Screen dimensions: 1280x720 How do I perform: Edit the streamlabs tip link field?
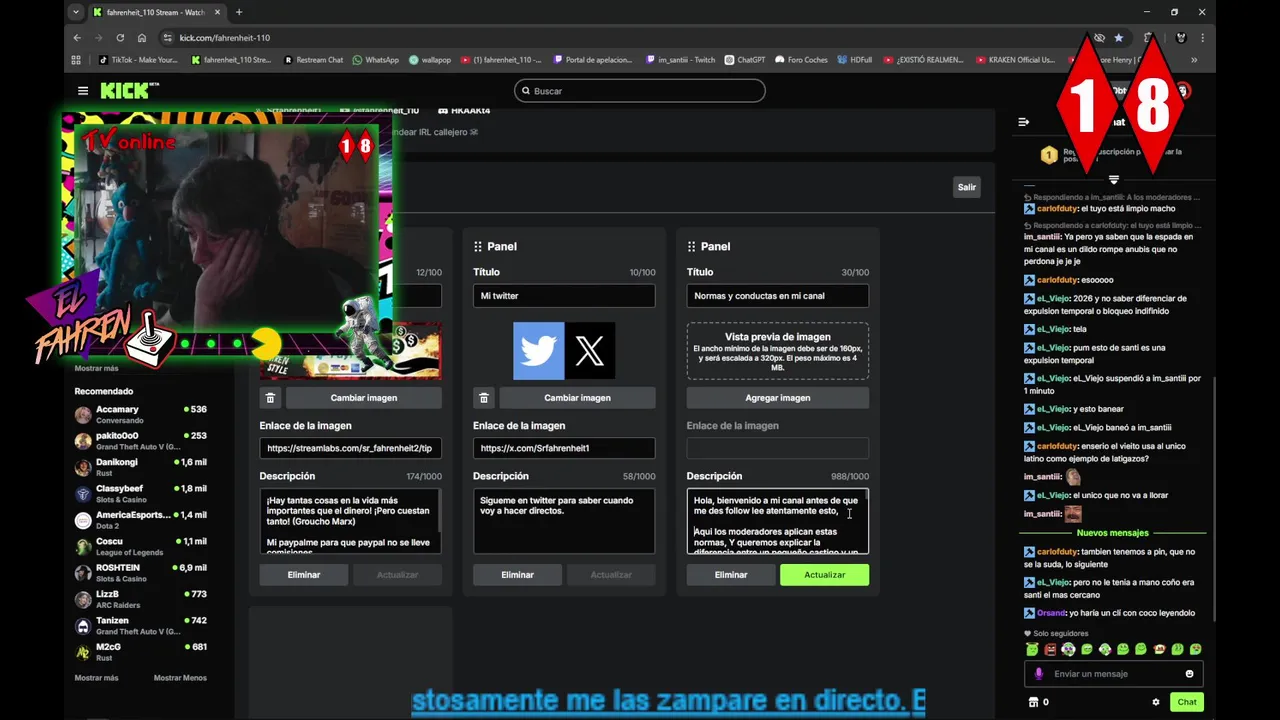350,448
